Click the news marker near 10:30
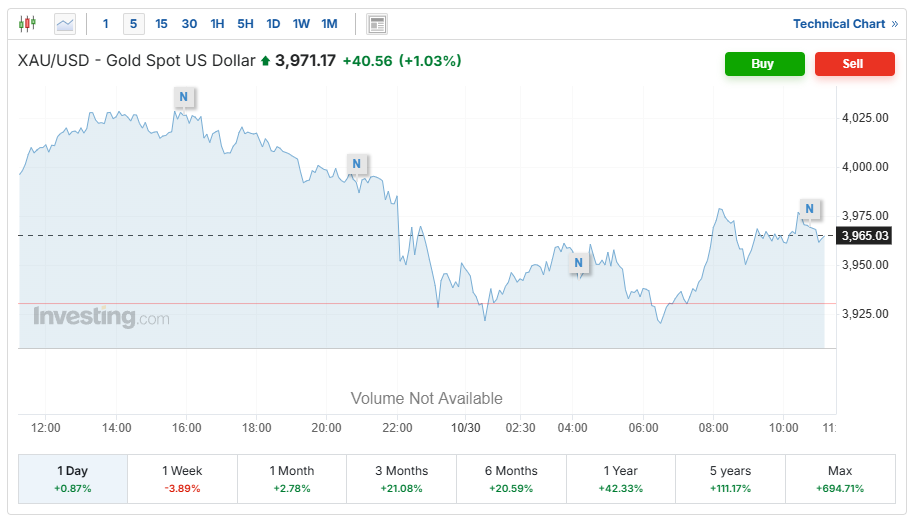The image size is (913, 527). [x=810, y=209]
